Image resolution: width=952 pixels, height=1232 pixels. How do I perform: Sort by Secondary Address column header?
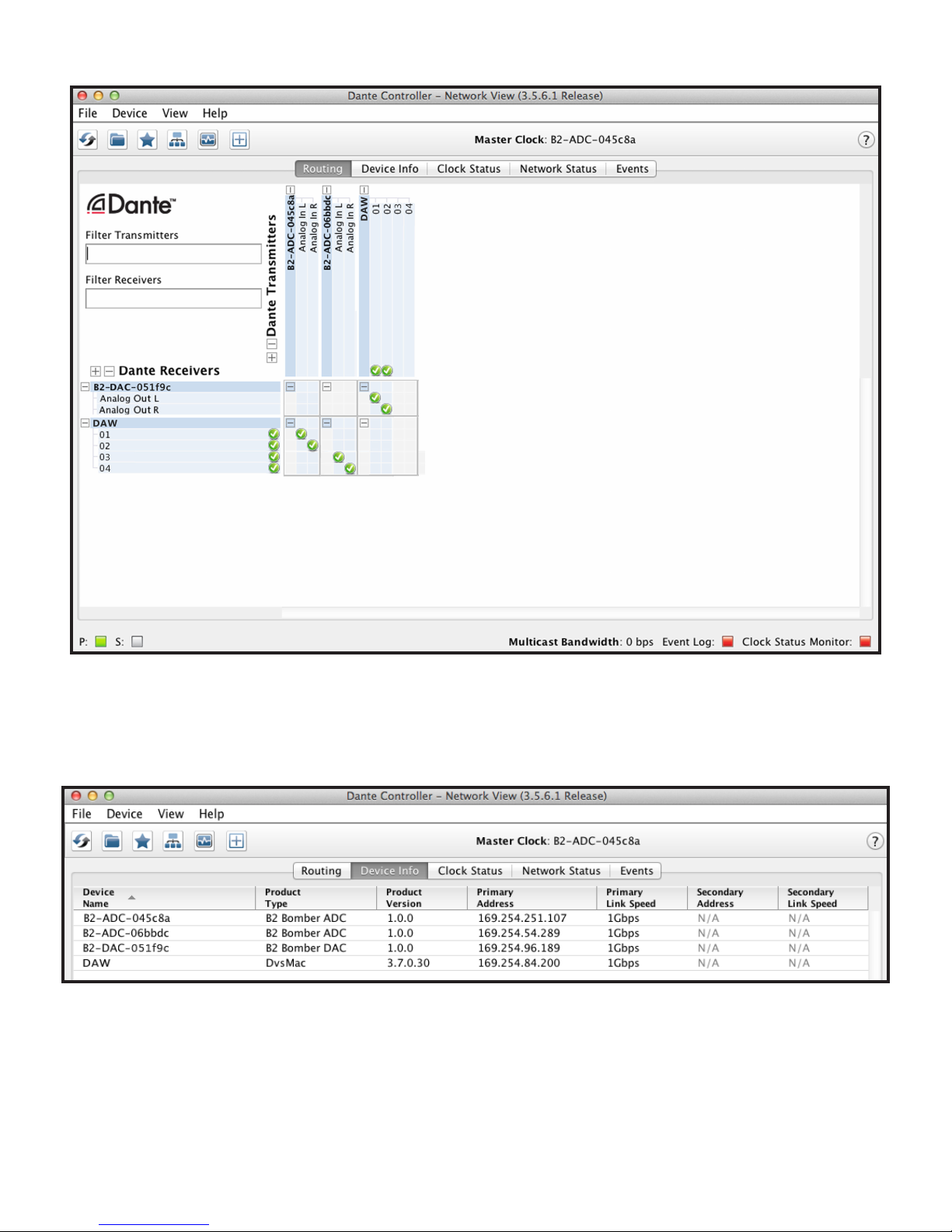point(732,898)
